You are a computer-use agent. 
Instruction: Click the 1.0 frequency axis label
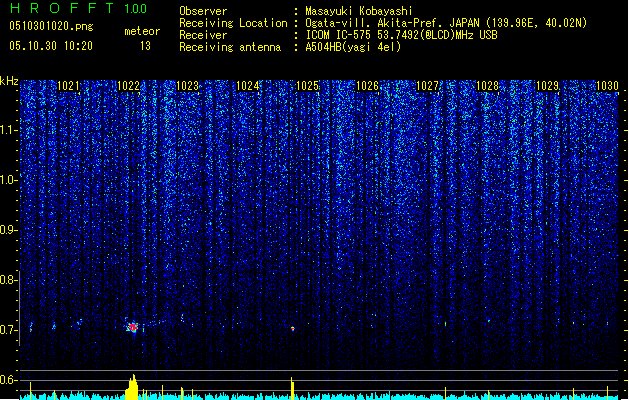[x=9, y=180]
